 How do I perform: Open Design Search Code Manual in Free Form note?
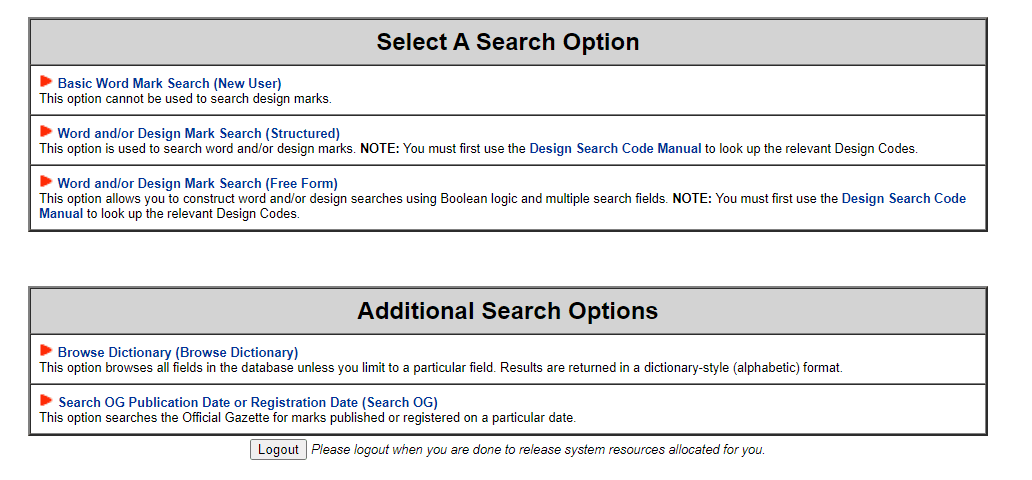903,198
